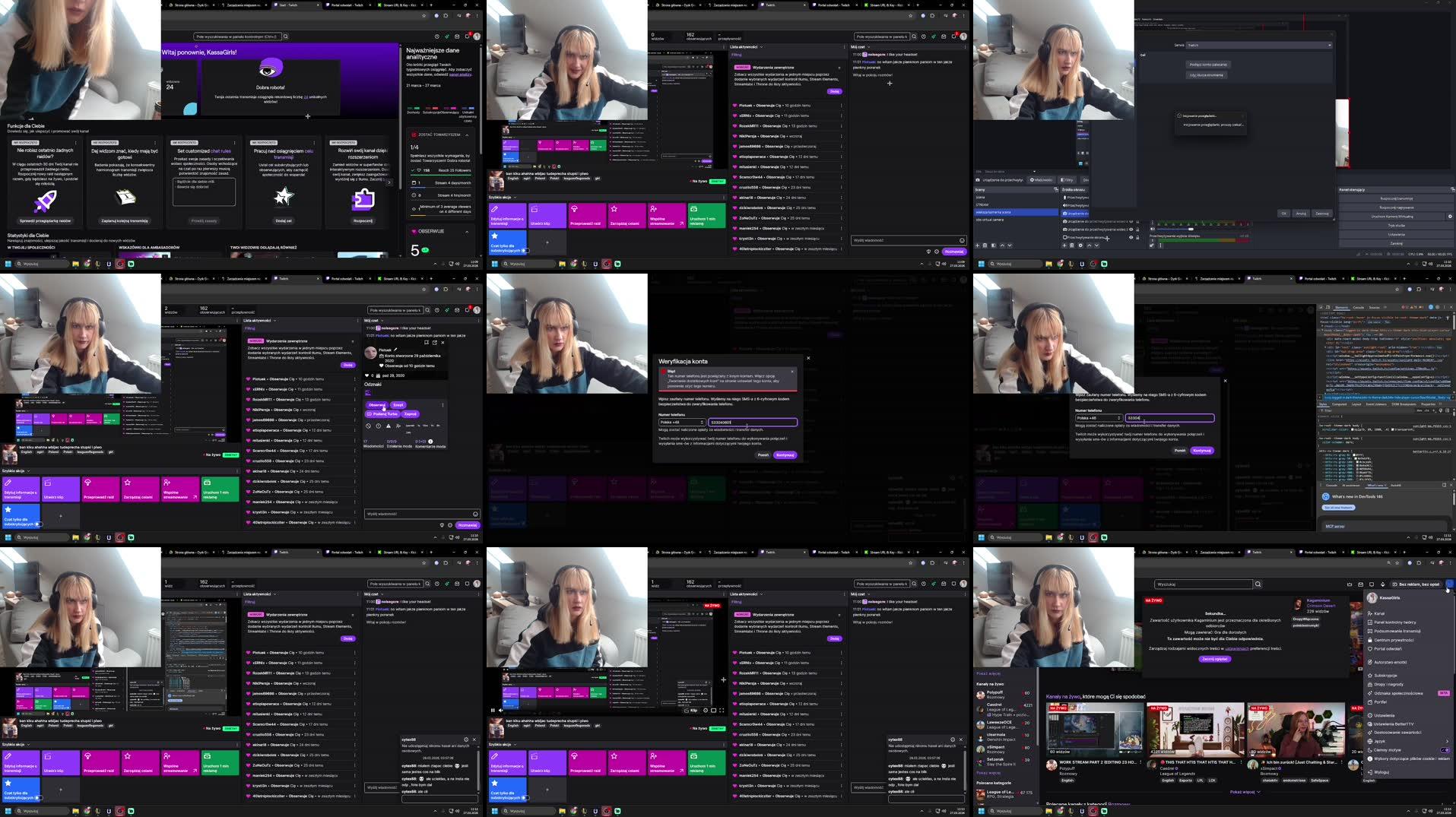1456x817 pixels.
Task: Select Panel kontrolny twórcy in account menu
Action: tap(1409, 622)
